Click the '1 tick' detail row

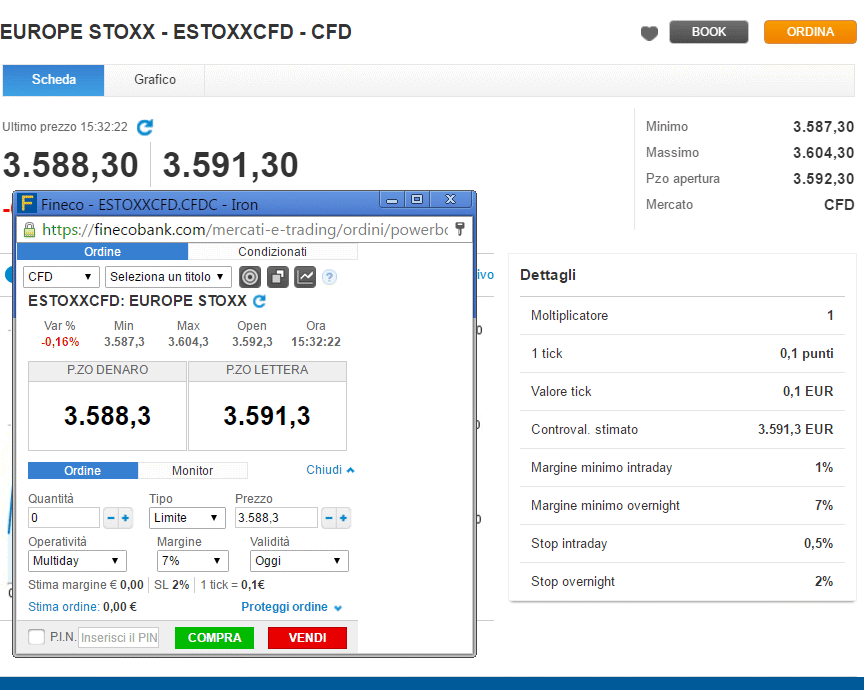pyautogui.click(x=682, y=353)
